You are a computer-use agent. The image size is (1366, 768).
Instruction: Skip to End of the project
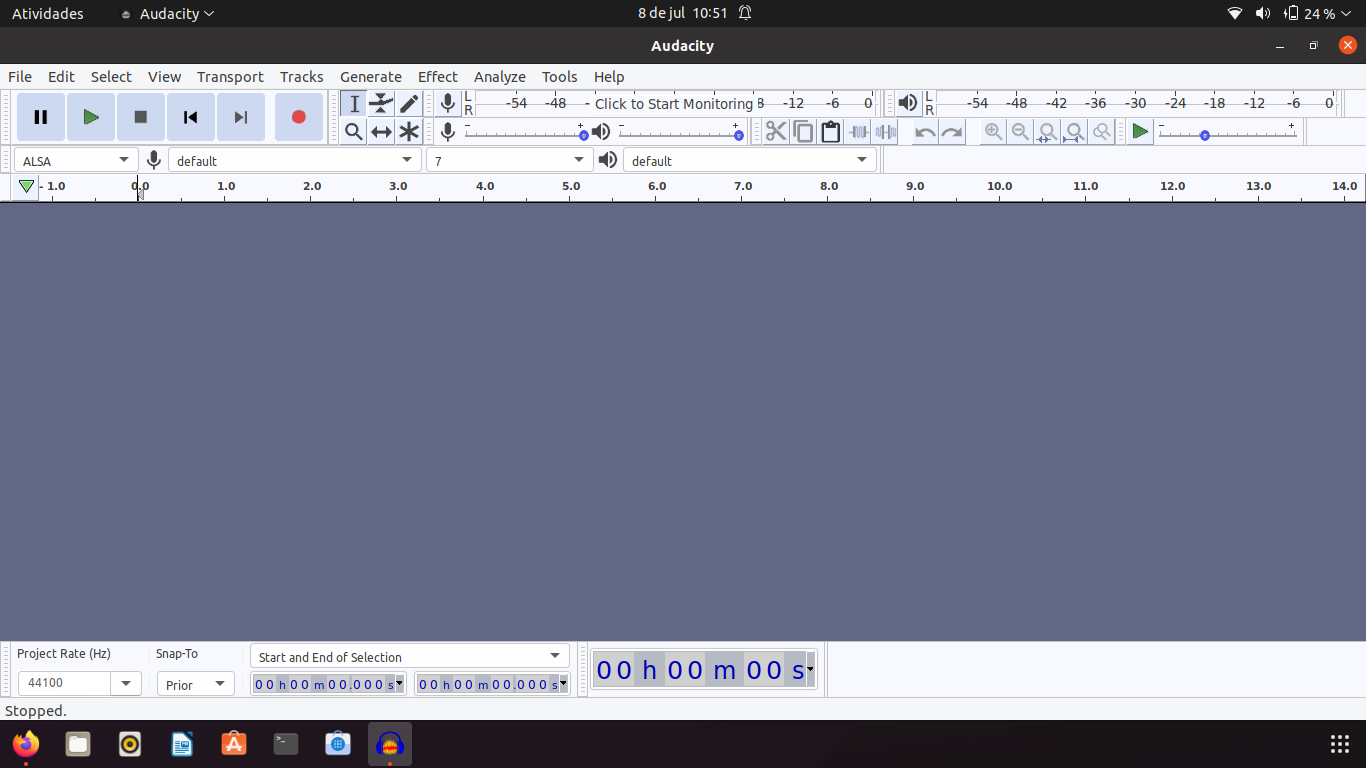tap(241, 117)
